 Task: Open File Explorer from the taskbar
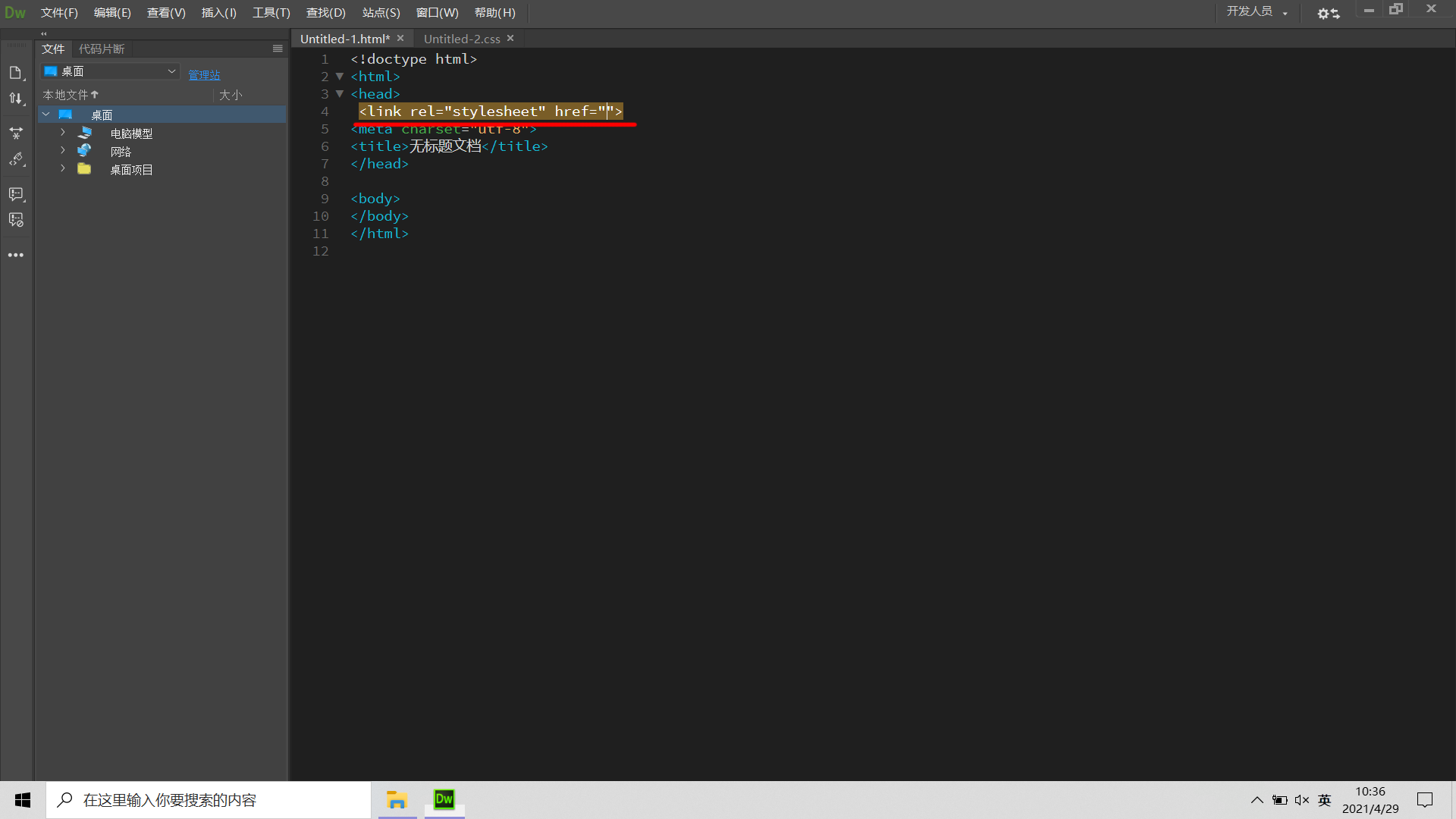397,800
